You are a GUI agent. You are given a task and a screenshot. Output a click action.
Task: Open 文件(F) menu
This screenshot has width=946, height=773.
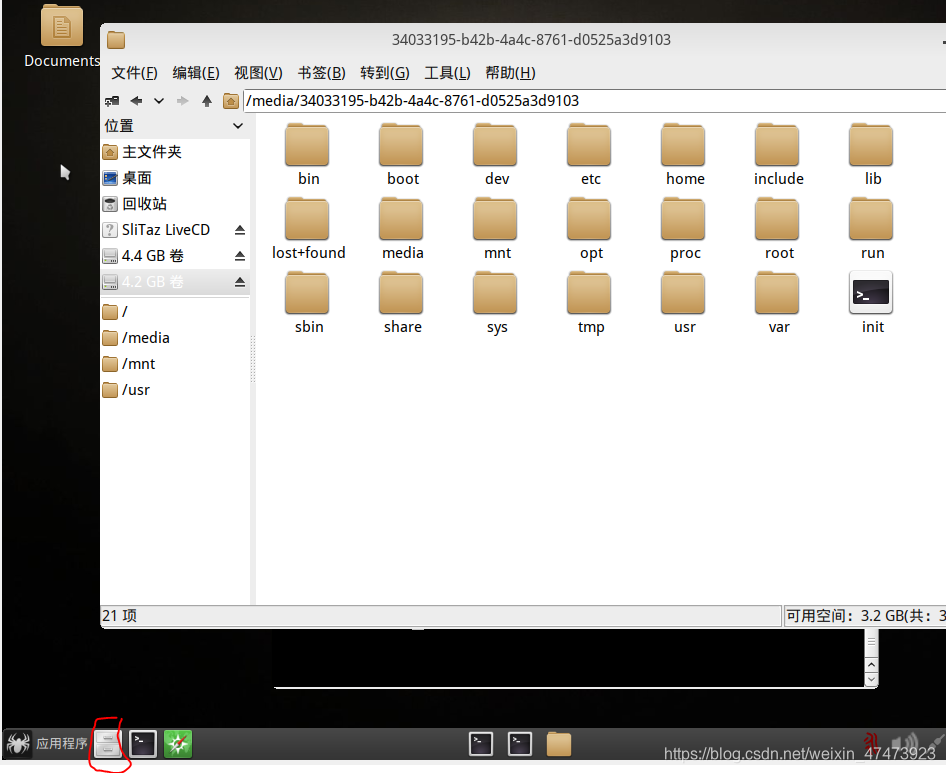135,73
